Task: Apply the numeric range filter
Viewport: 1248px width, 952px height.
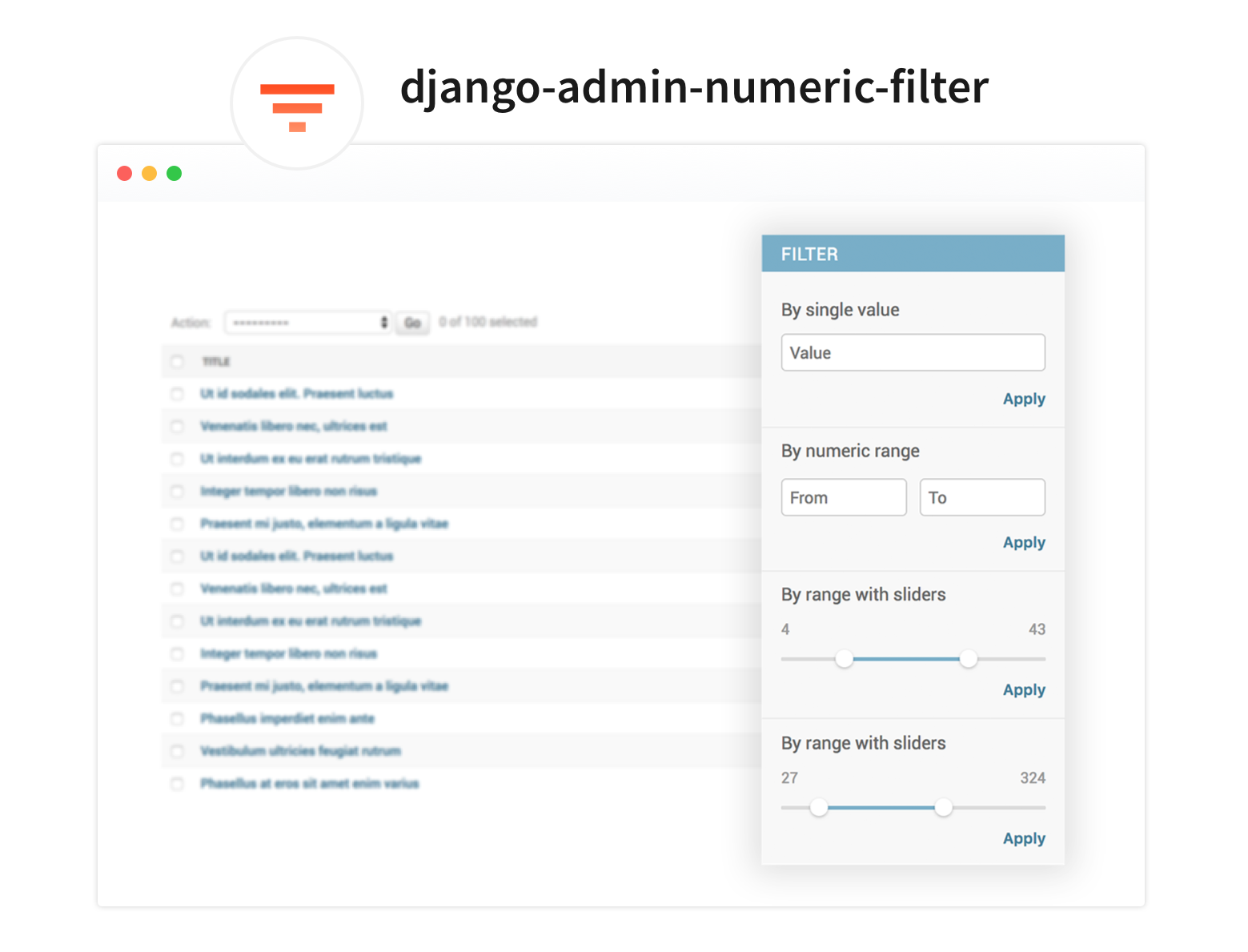Action: (x=1024, y=542)
